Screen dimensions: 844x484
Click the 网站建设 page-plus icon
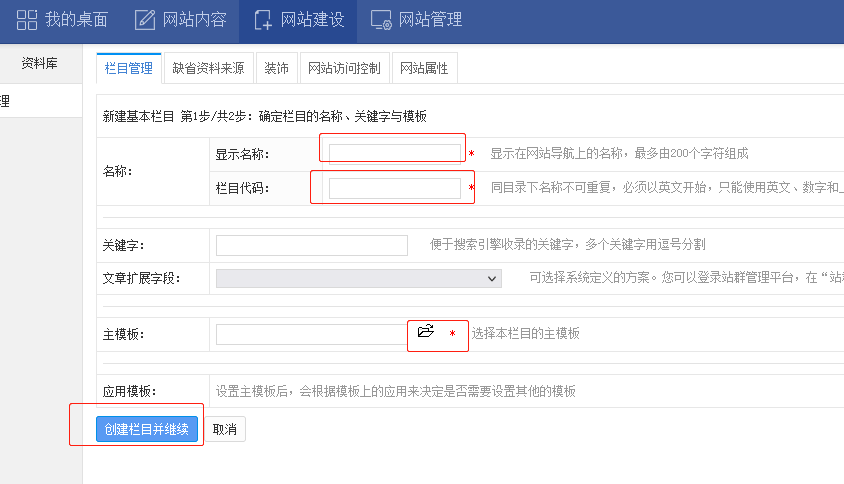[263, 19]
